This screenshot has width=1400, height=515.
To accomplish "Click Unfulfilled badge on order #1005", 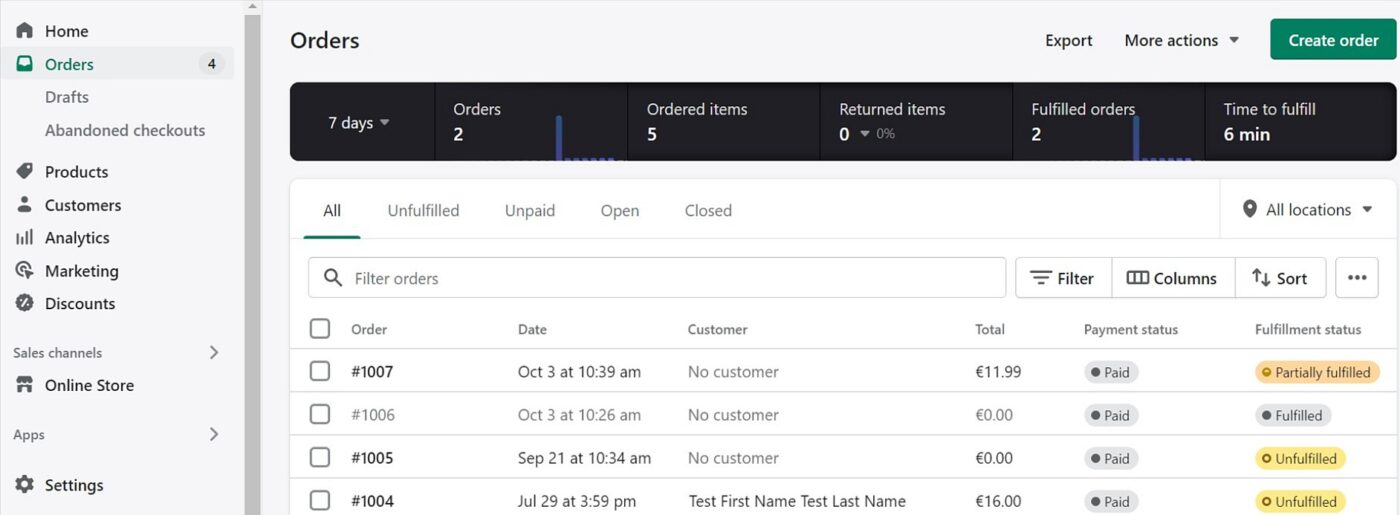I will [1300, 459].
